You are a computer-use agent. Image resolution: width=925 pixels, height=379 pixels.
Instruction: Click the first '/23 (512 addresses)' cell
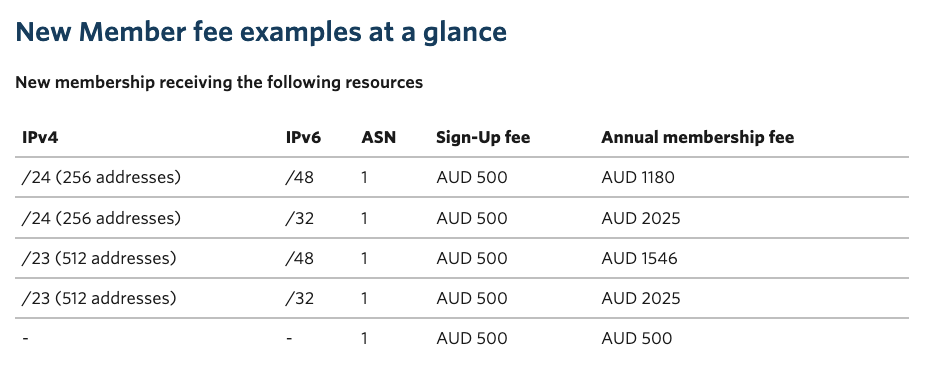click(99, 258)
